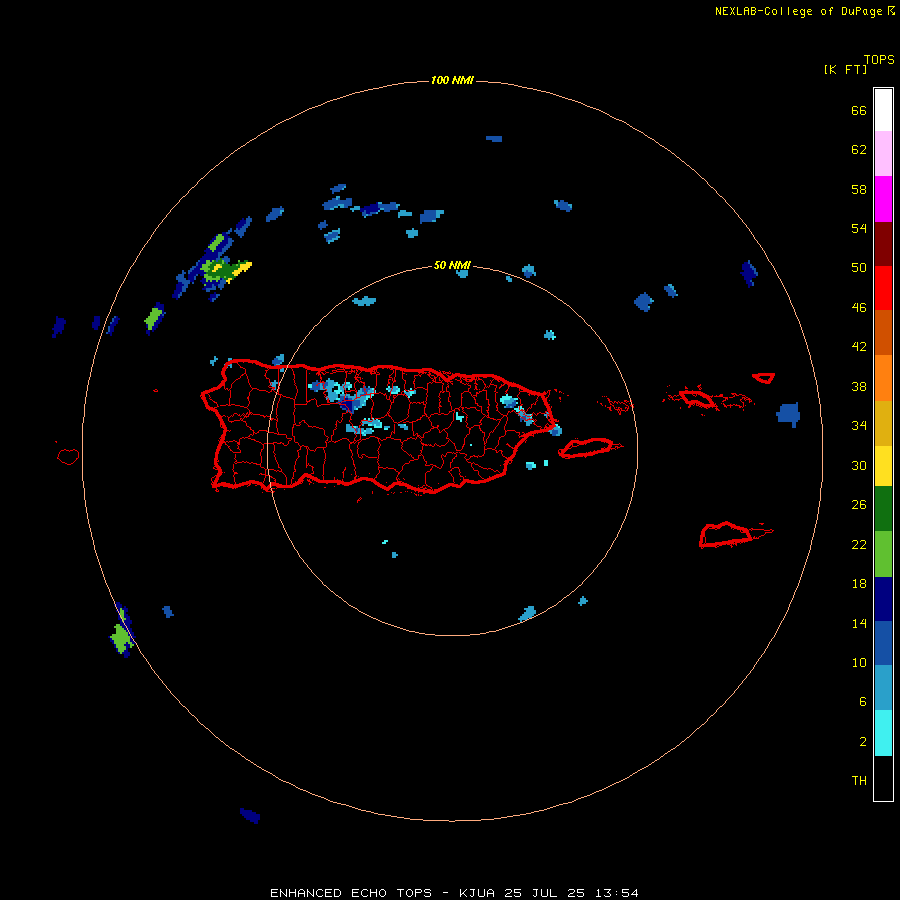
Task: Select the dark green legend swatch
Action: point(883,509)
